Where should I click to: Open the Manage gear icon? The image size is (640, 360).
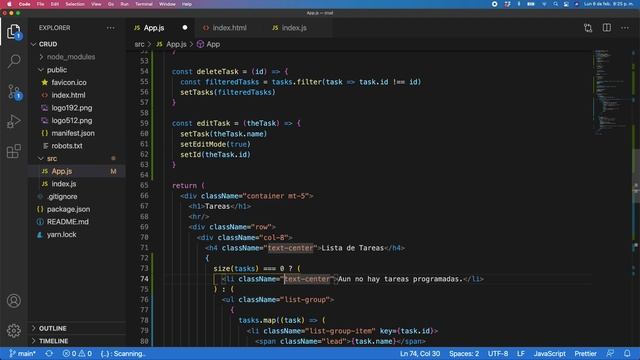(14, 330)
